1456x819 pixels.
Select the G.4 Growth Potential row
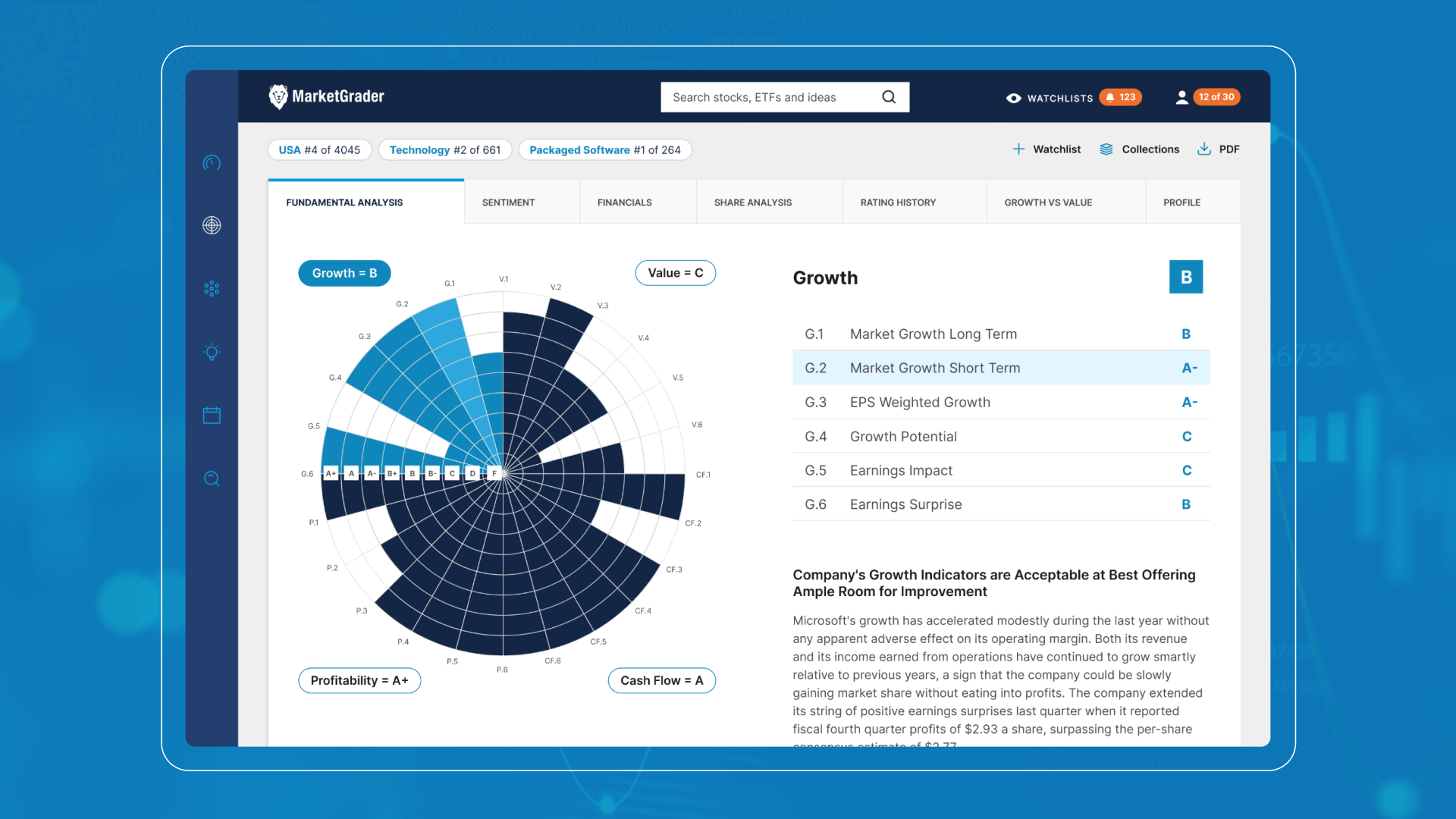coord(1000,436)
